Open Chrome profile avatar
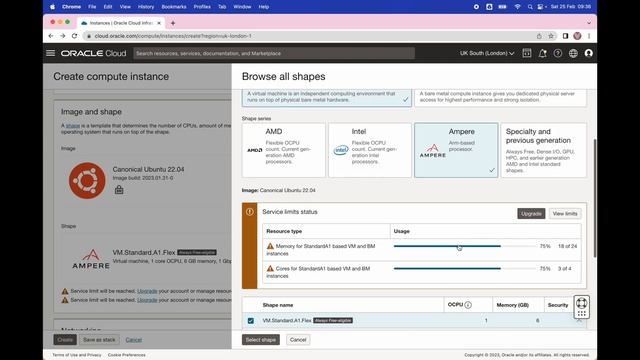640x360 pixels. point(577,36)
